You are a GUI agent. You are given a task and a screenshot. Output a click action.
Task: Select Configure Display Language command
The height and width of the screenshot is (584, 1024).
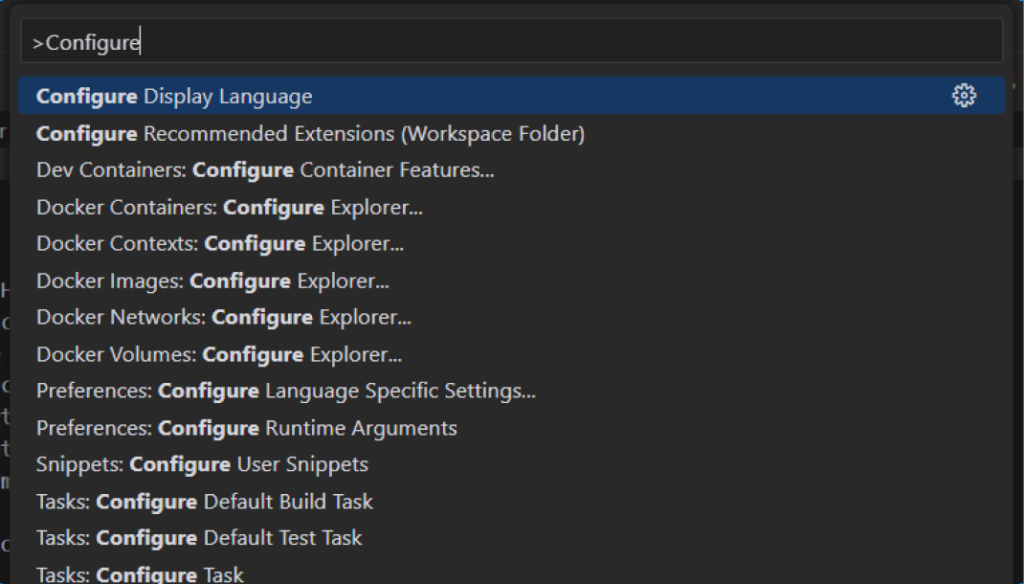coord(175,97)
